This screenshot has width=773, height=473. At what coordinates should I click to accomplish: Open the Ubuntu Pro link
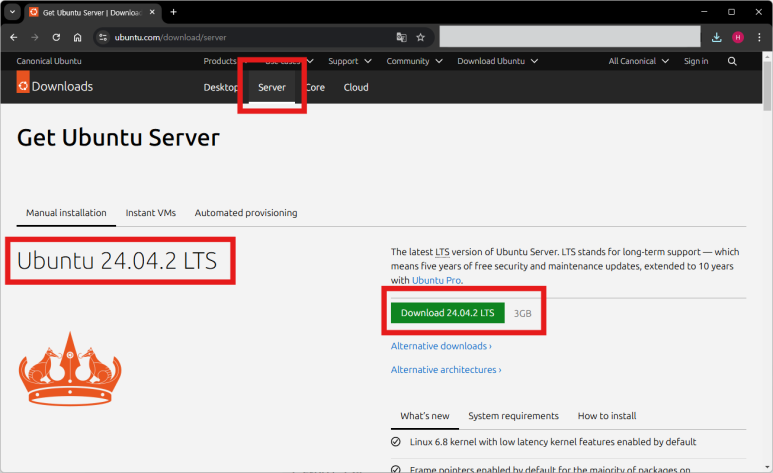click(x=436, y=280)
